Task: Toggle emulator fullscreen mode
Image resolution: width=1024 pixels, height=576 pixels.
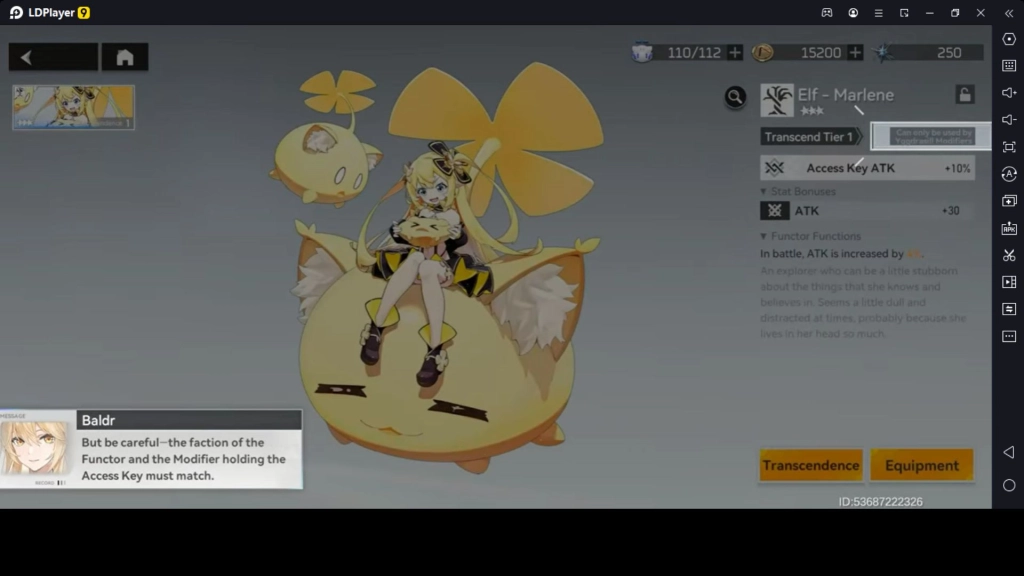Action: (1009, 147)
